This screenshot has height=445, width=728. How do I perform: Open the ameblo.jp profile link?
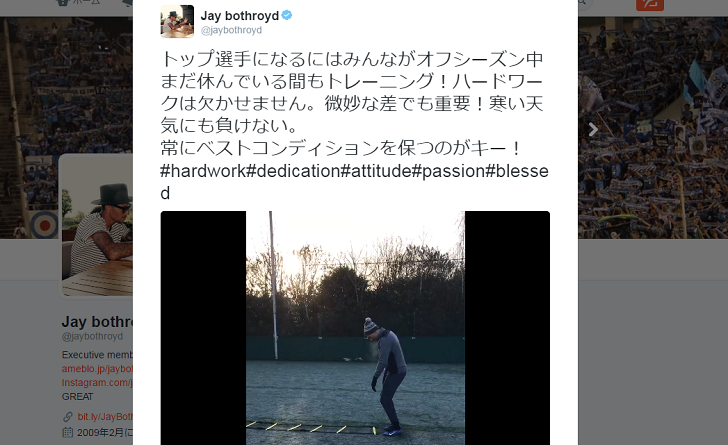click(97, 369)
